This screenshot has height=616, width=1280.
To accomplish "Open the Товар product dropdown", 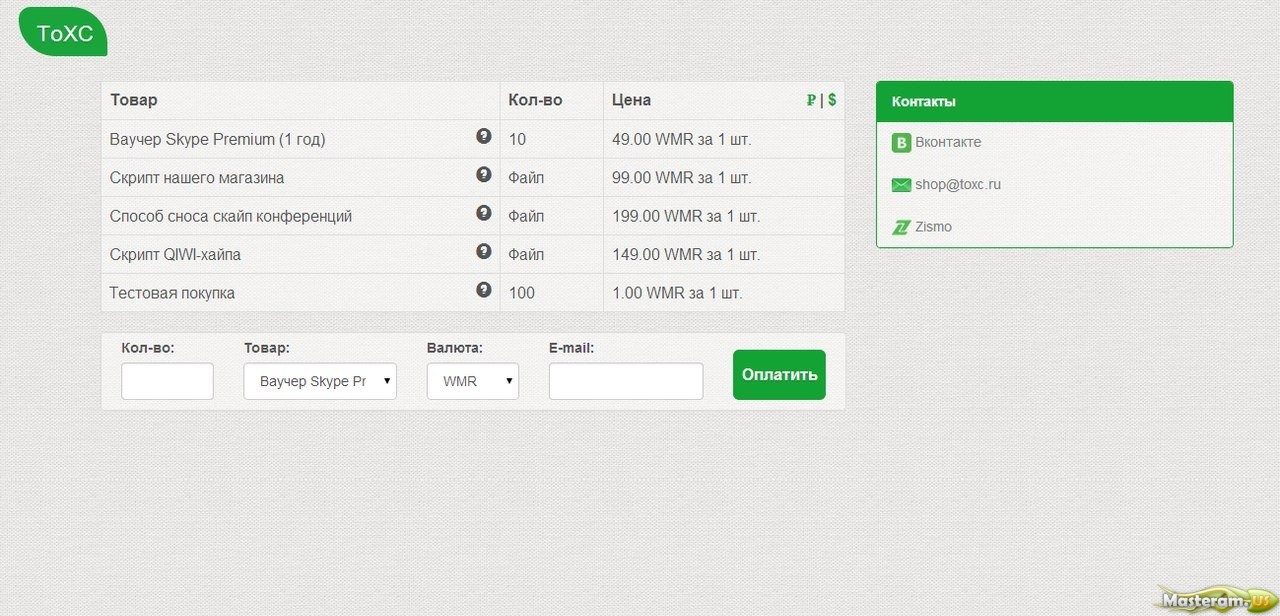I will pyautogui.click(x=320, y=381).
